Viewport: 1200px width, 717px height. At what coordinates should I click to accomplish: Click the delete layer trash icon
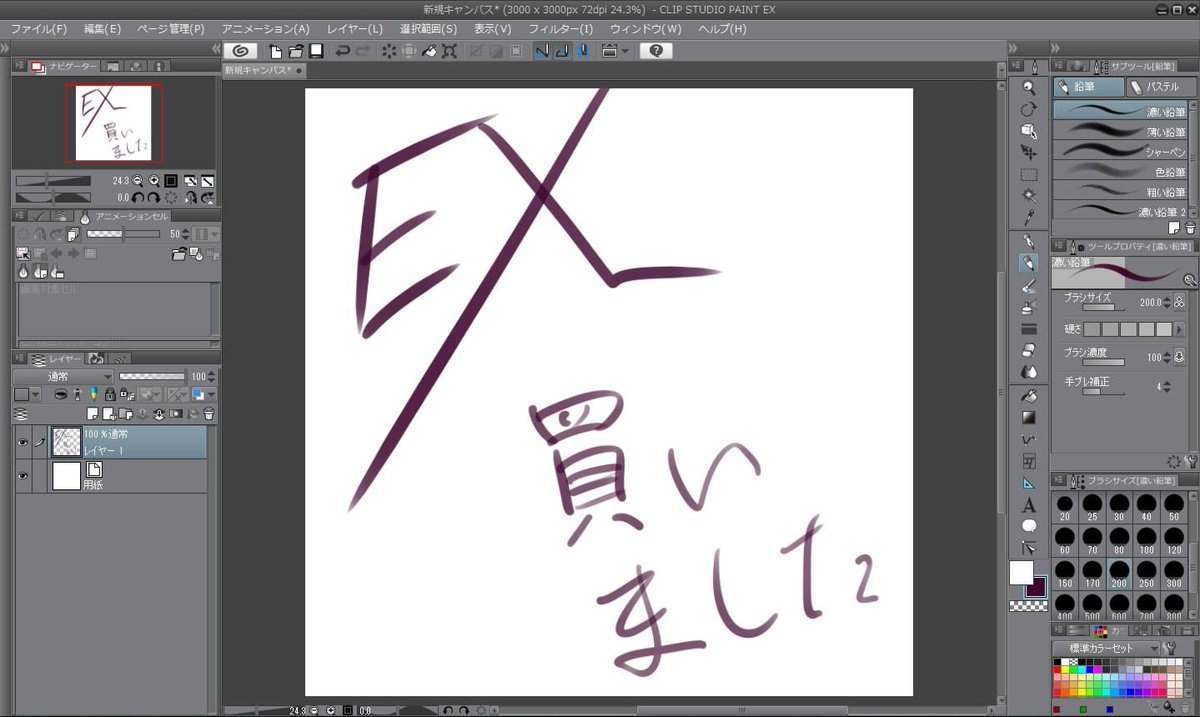[x=210, y=413]
